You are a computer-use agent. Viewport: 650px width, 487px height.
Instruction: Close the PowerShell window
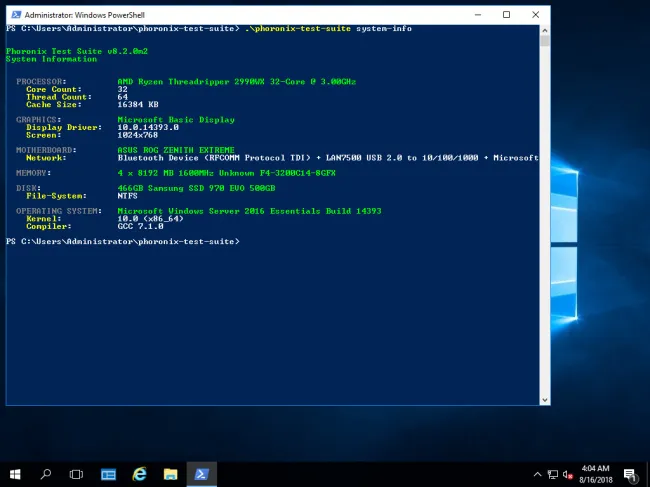tap(536, 15)
